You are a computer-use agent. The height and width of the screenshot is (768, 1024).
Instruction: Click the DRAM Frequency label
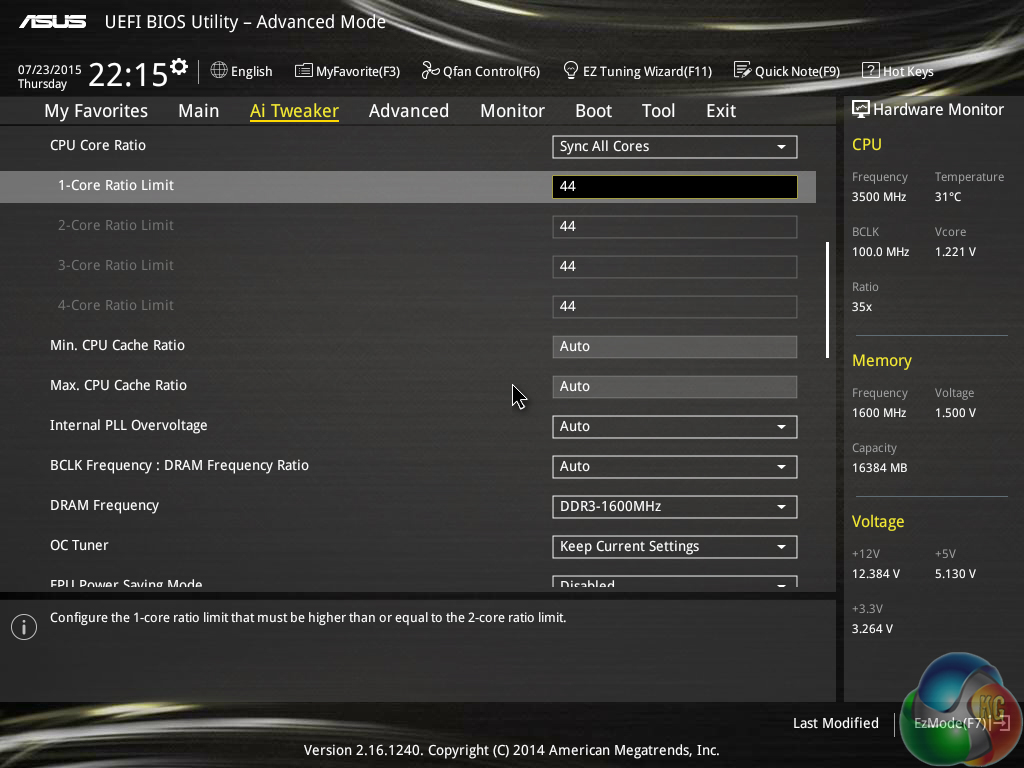point(104,505)
